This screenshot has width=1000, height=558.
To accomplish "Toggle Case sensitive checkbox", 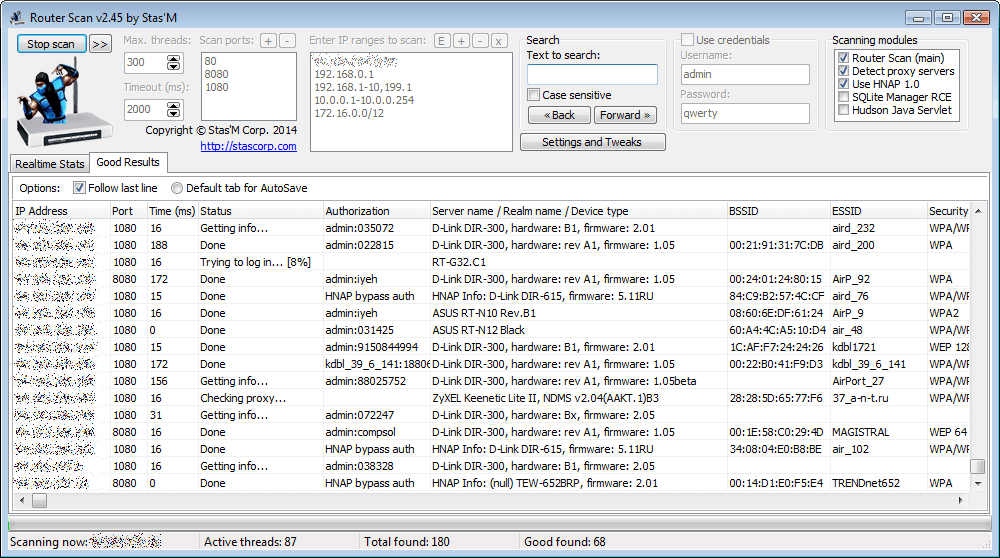I will (534, 95).
